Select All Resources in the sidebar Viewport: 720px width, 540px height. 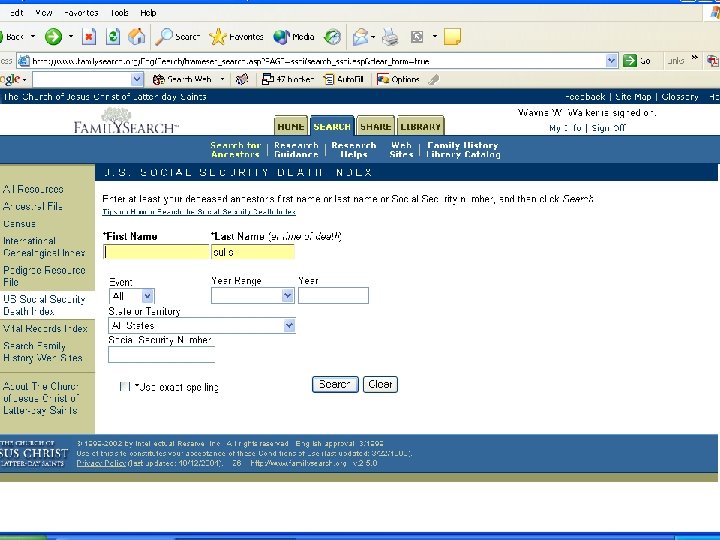tap(33, 189)
